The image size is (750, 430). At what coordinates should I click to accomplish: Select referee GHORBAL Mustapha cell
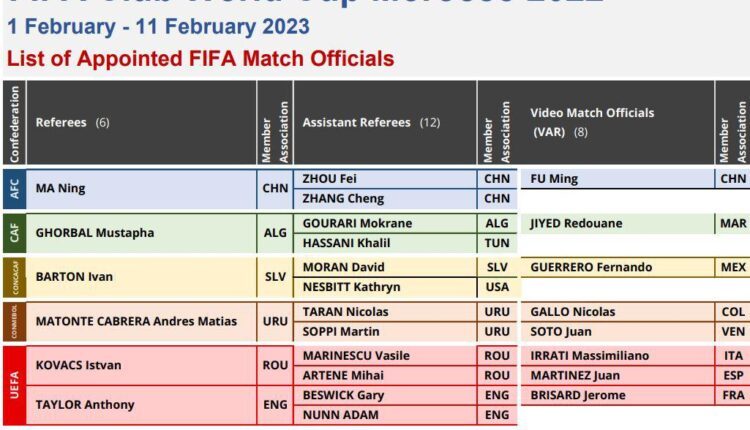click(95, 233)
